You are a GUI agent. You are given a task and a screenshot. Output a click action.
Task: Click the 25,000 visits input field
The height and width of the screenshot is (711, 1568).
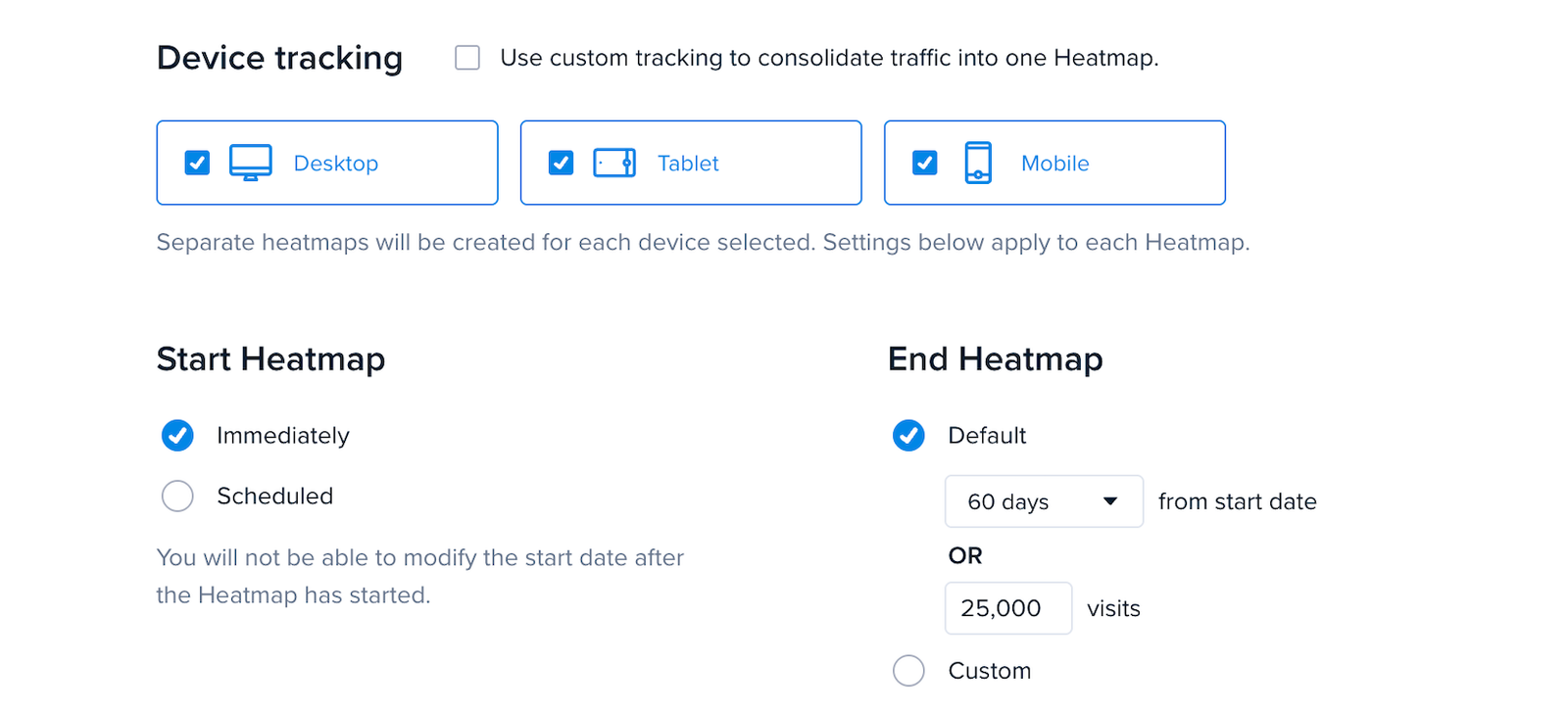(x=1008, y=608)
